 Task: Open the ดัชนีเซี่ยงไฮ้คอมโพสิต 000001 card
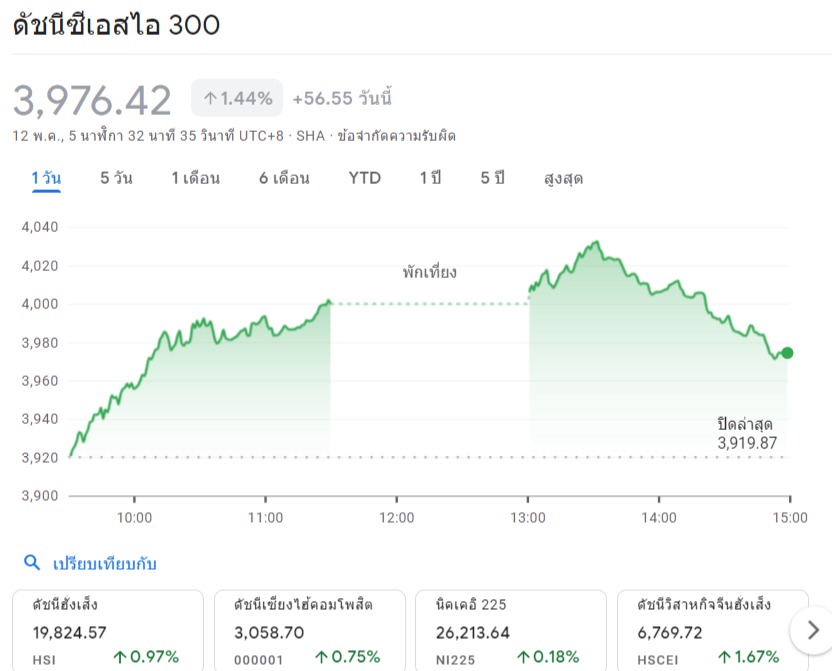tap(309, 630)
